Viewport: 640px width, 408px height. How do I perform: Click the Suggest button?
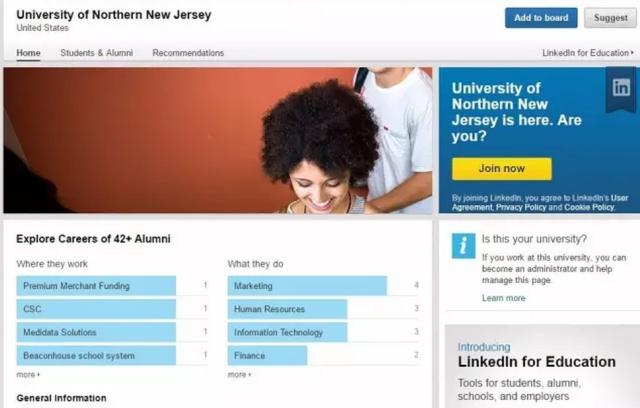tap(610, 18)
